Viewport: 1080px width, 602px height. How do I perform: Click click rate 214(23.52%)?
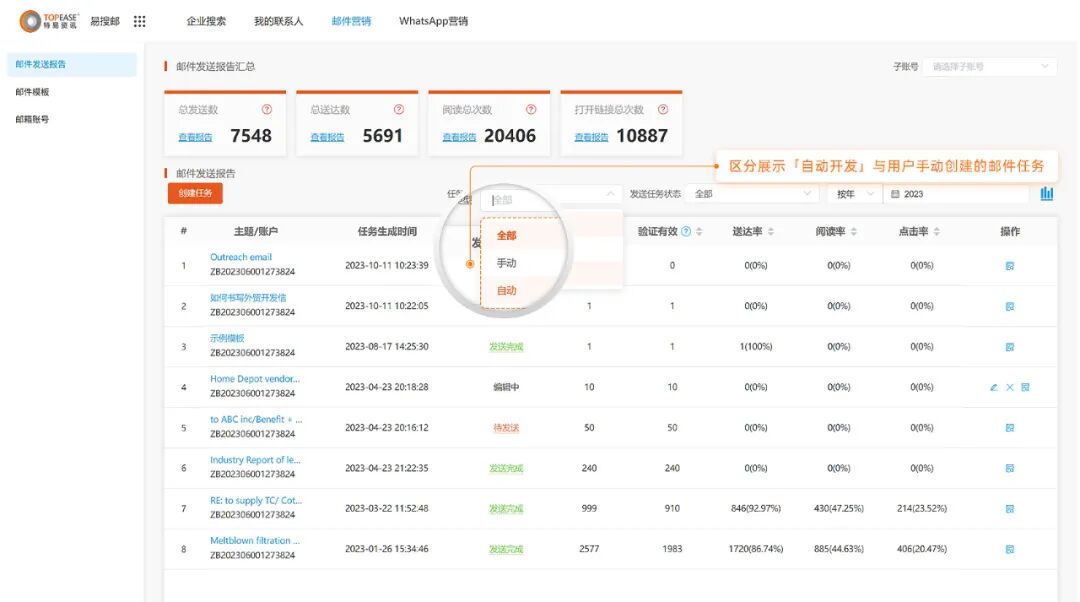click(922, 508)
